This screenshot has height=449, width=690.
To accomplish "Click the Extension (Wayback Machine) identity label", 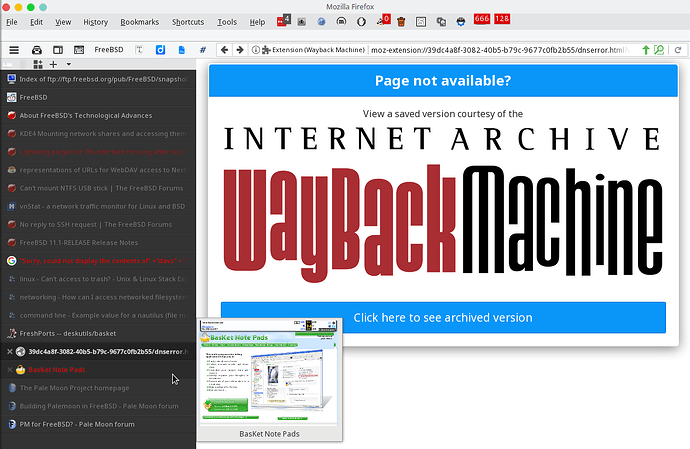I will pyautogui.click(x=314, y=50).
